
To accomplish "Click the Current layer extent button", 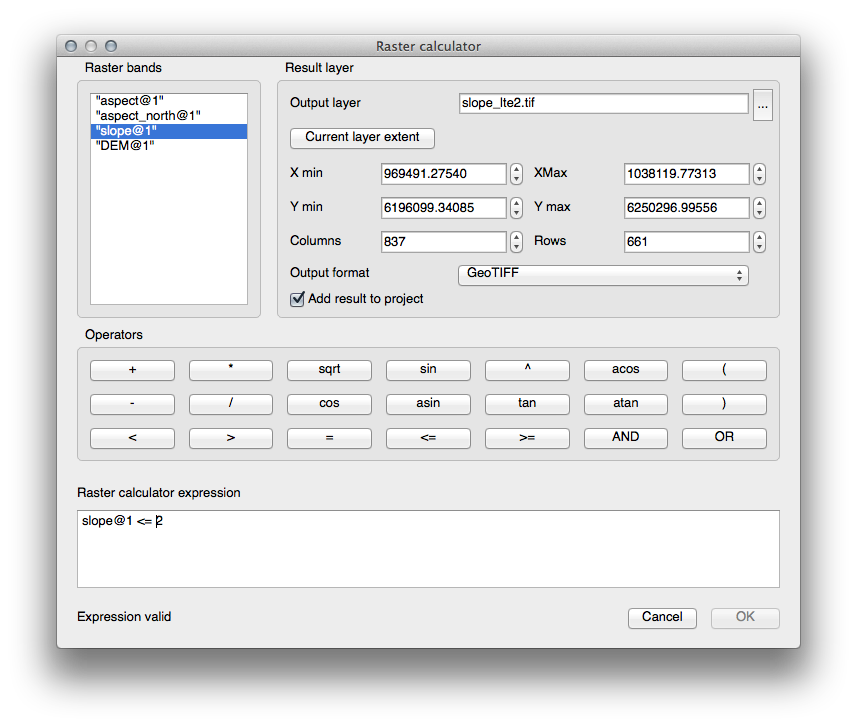I will pos(362,137).
